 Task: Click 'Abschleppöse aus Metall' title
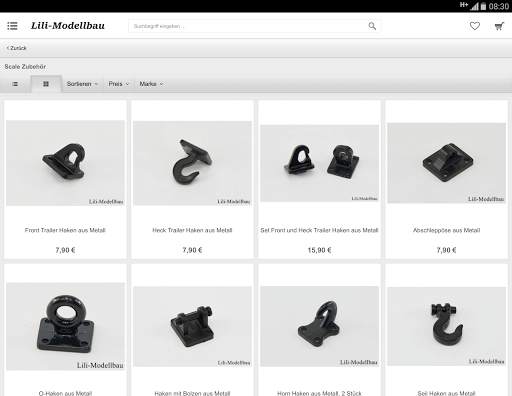tap(446, 230)
